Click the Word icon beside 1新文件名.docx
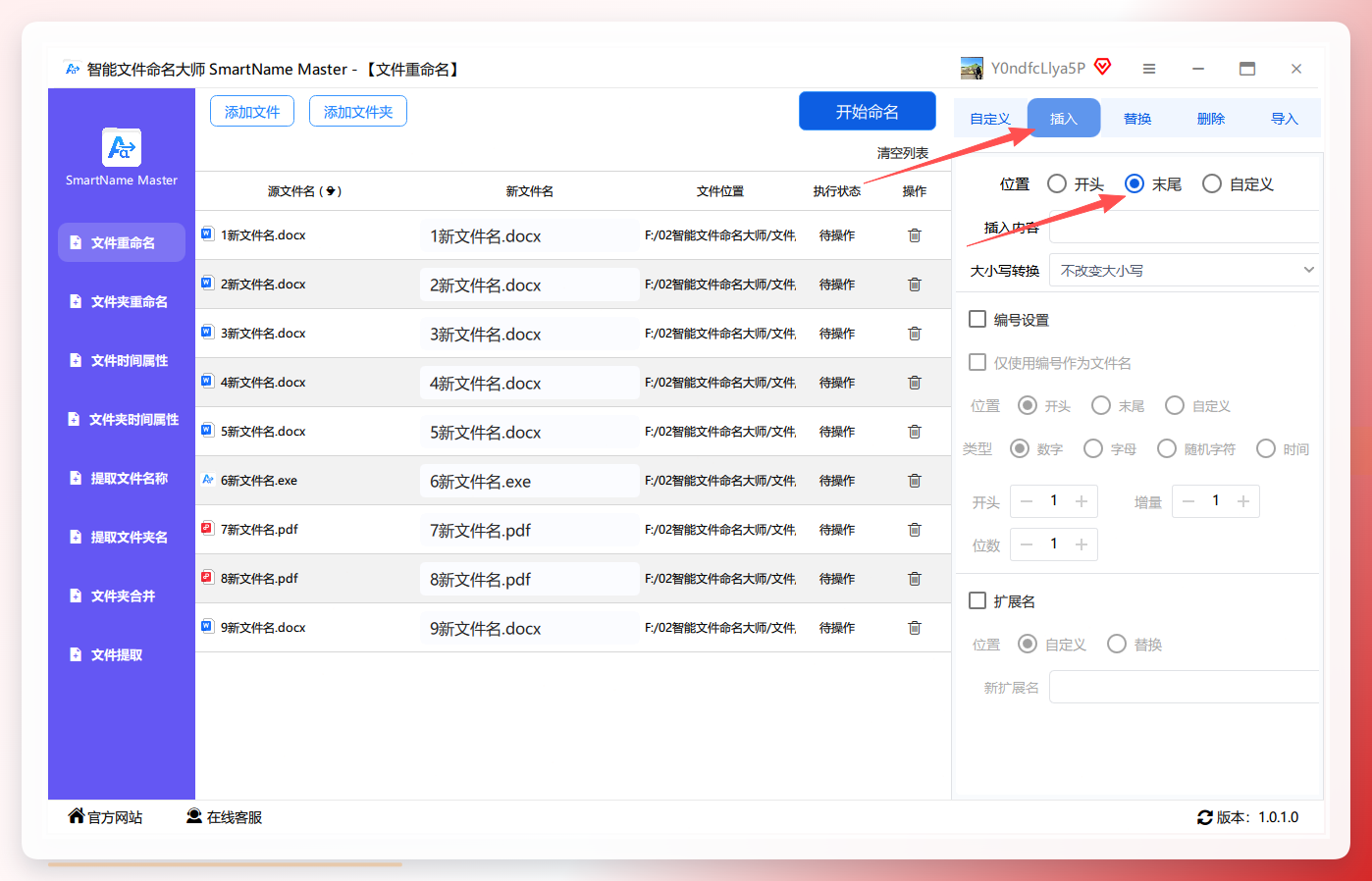The image size is (1372, 881). click(x=207, y=234)
